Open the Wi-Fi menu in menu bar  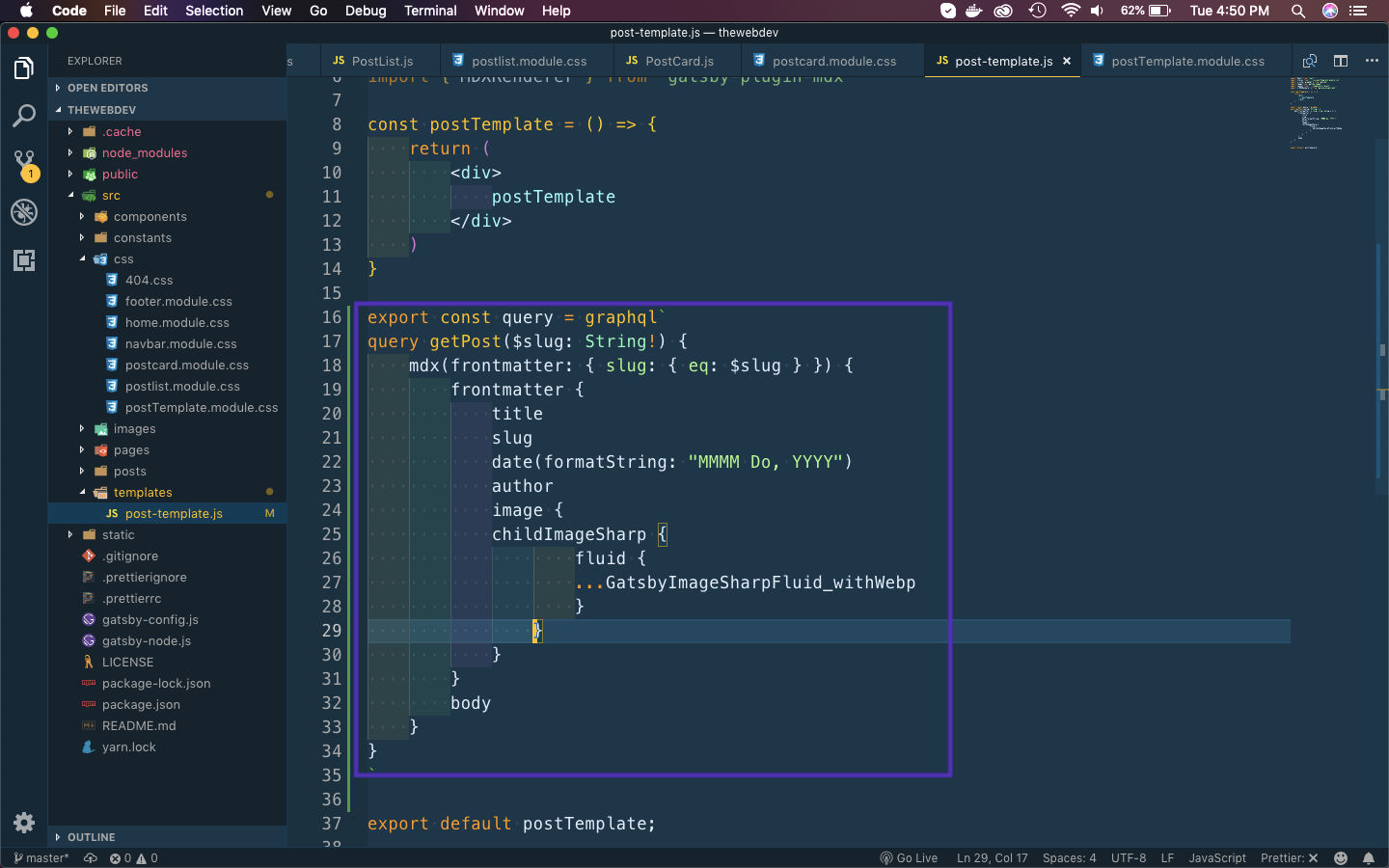pos(1070,11)
